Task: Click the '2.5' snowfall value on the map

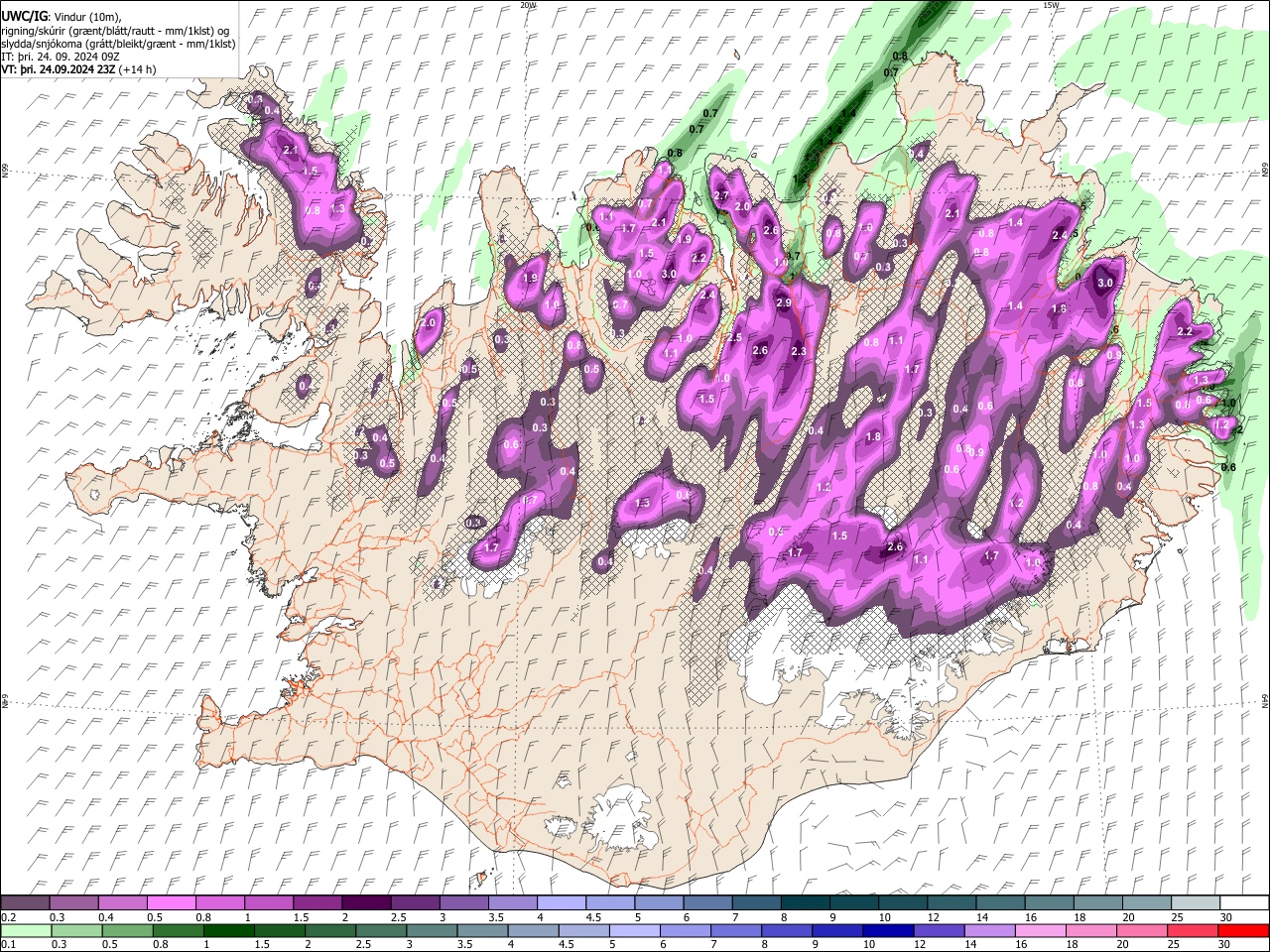Action: tap(734, 338)
